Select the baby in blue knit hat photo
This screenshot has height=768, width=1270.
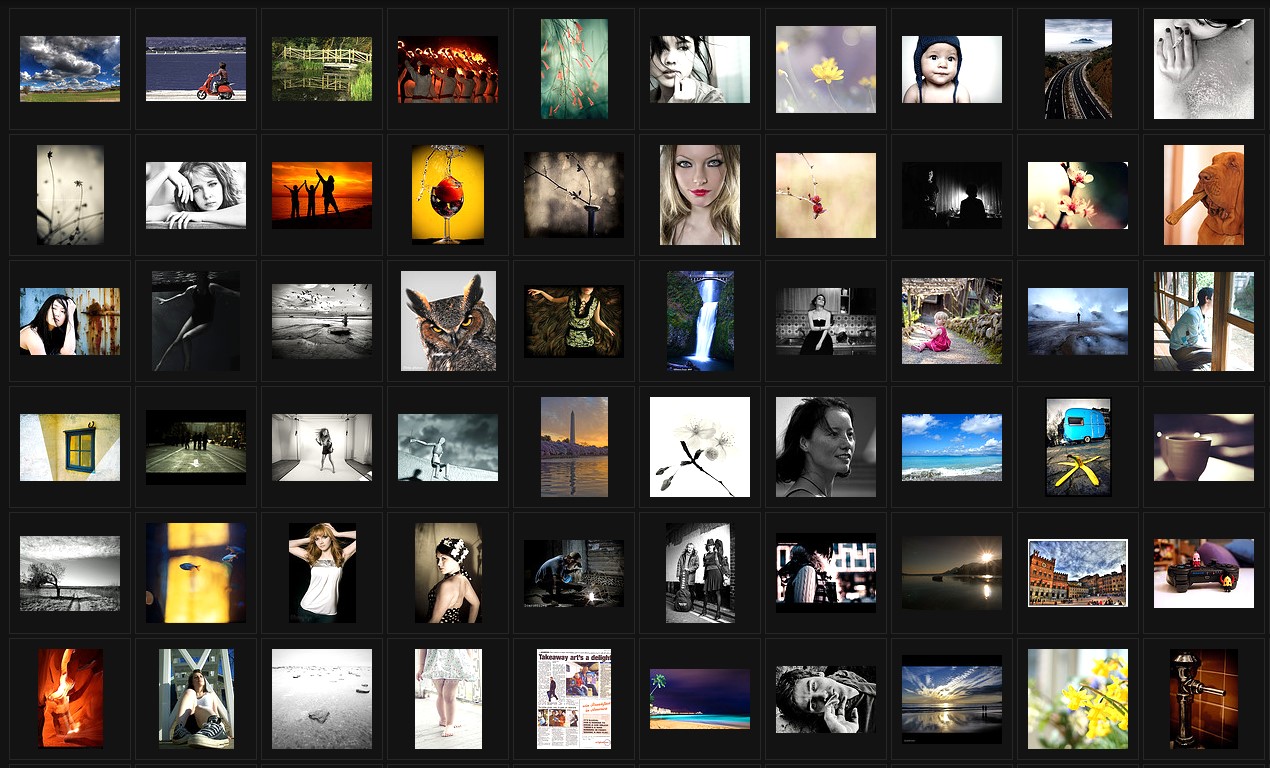(951, 69)
